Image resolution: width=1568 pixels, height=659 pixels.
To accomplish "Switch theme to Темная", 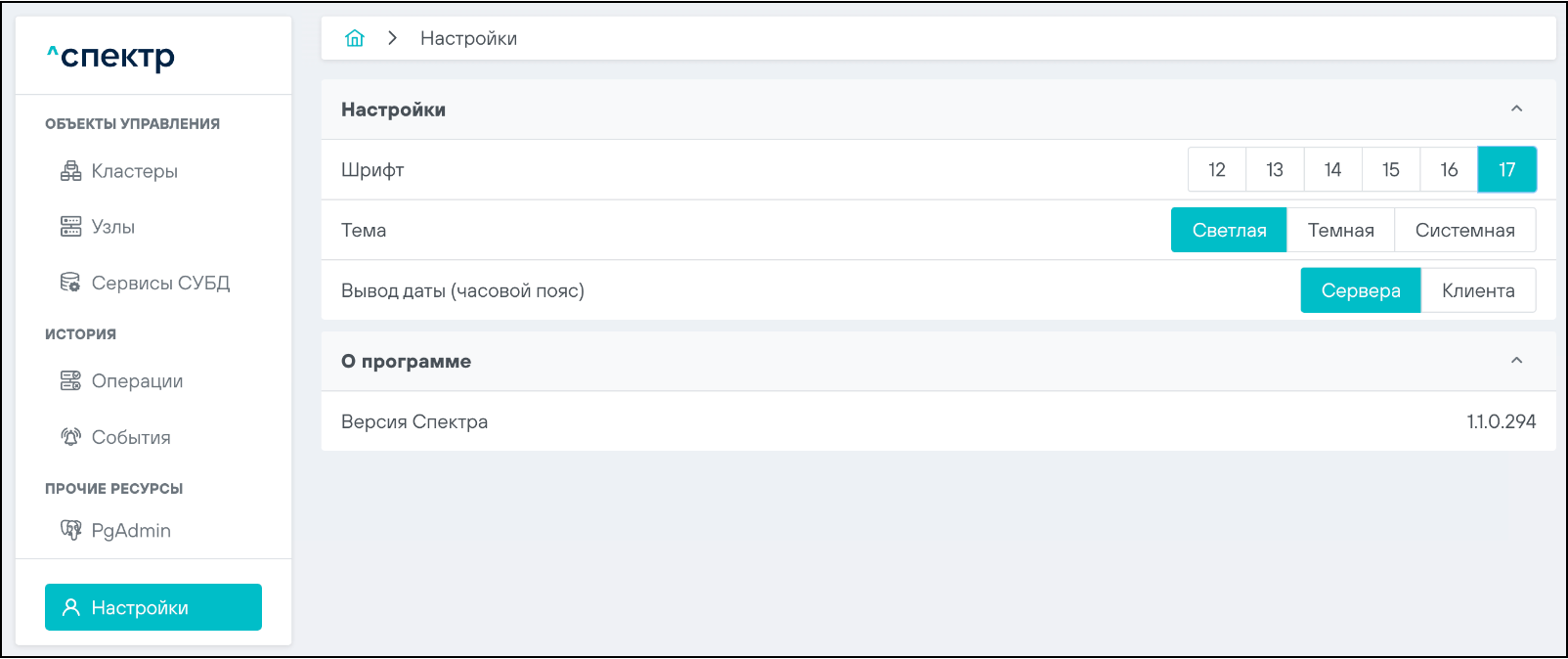I will (x=1340, y=230).
